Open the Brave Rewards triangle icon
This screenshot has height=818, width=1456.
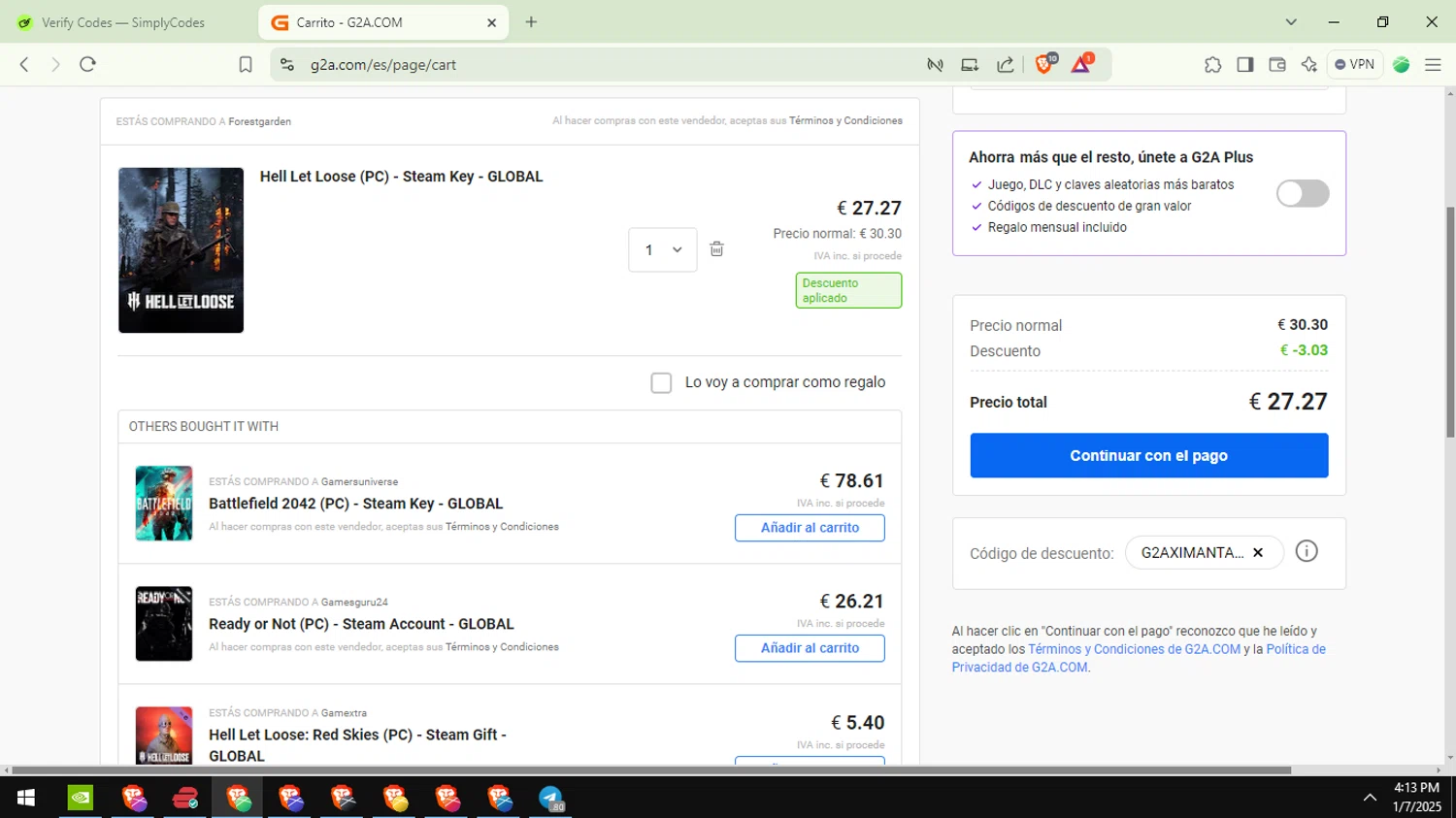coord(1081,64)
